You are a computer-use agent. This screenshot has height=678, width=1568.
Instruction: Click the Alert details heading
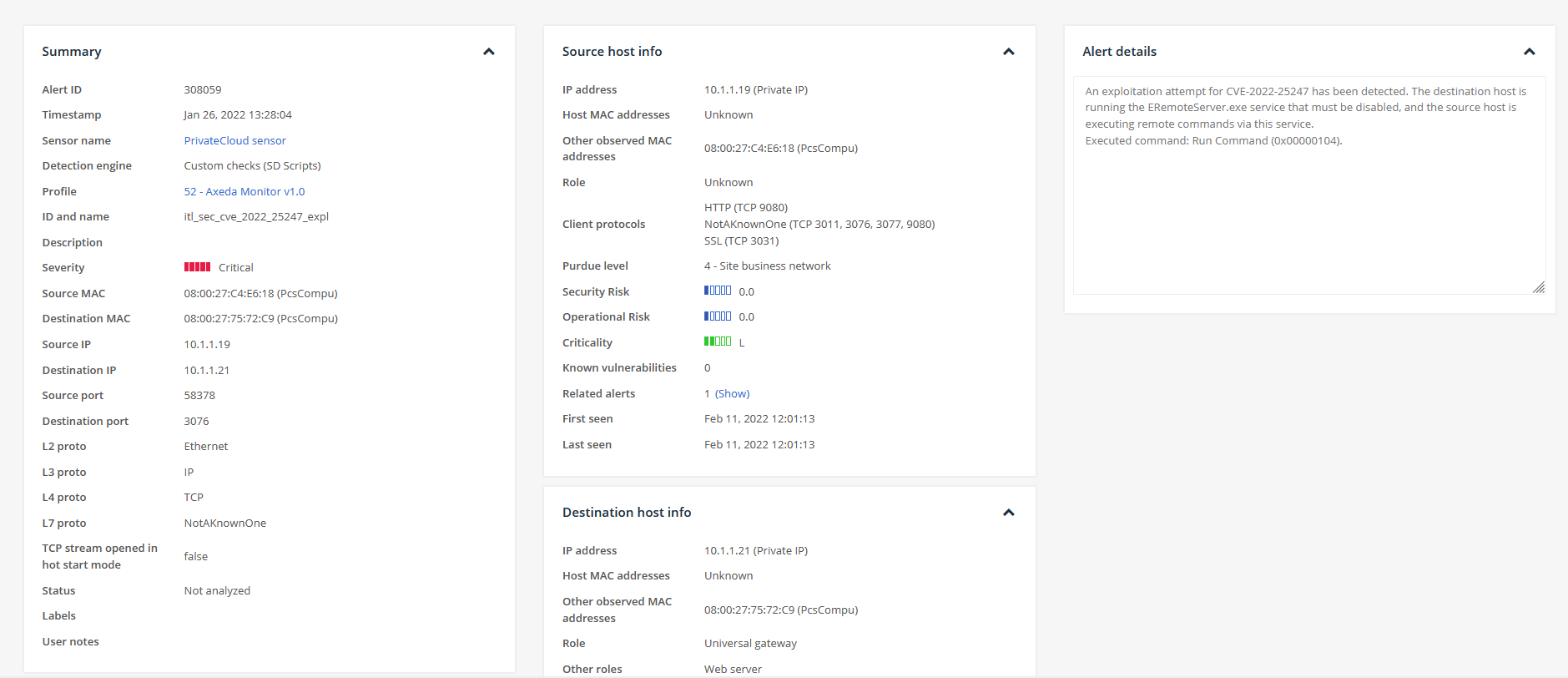point(1119,52)
